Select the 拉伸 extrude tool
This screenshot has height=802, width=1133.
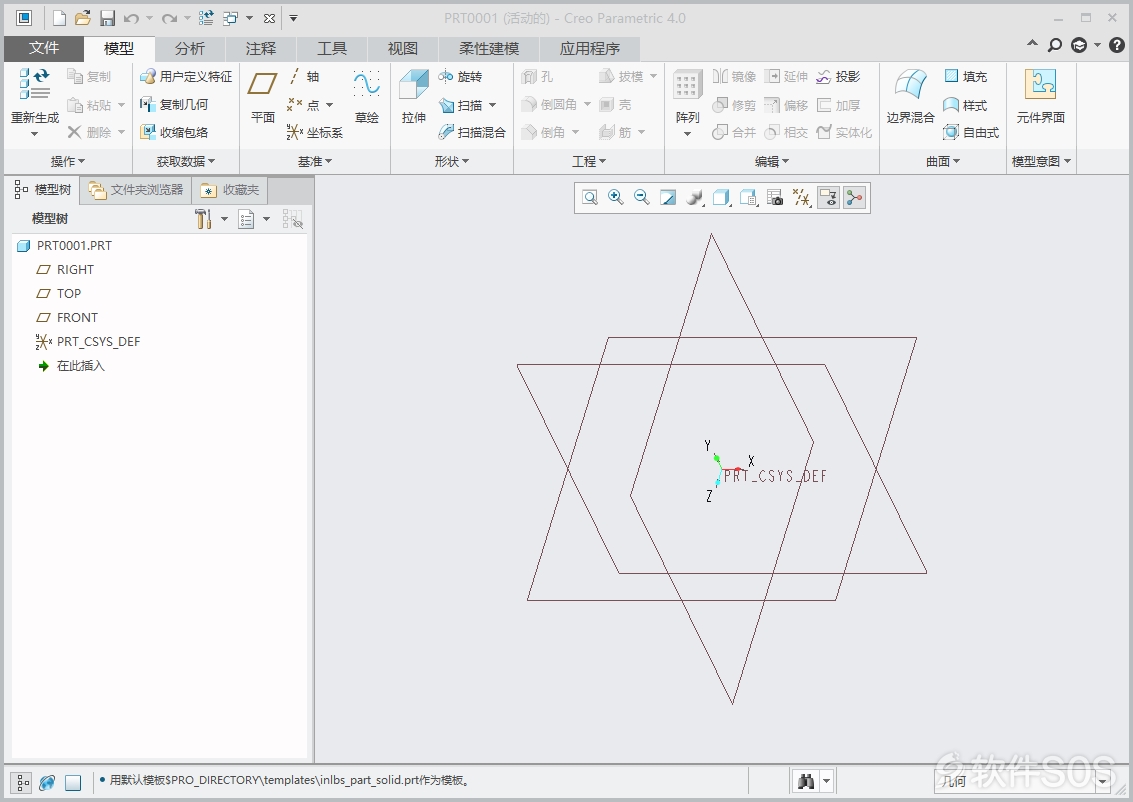click(414, 97)
